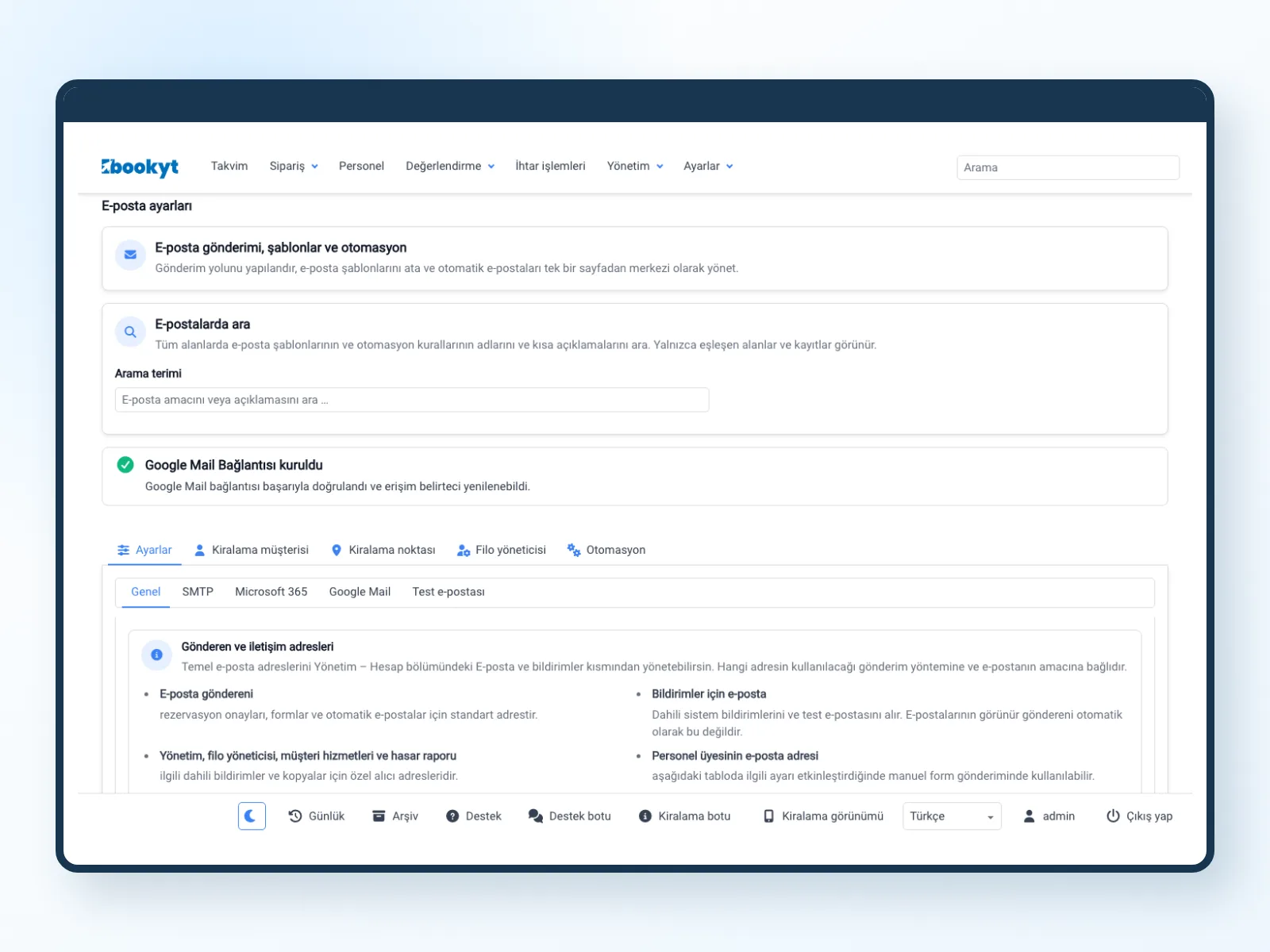Open the Arşiv link in the footer
1270x952 pixels.
395,816
